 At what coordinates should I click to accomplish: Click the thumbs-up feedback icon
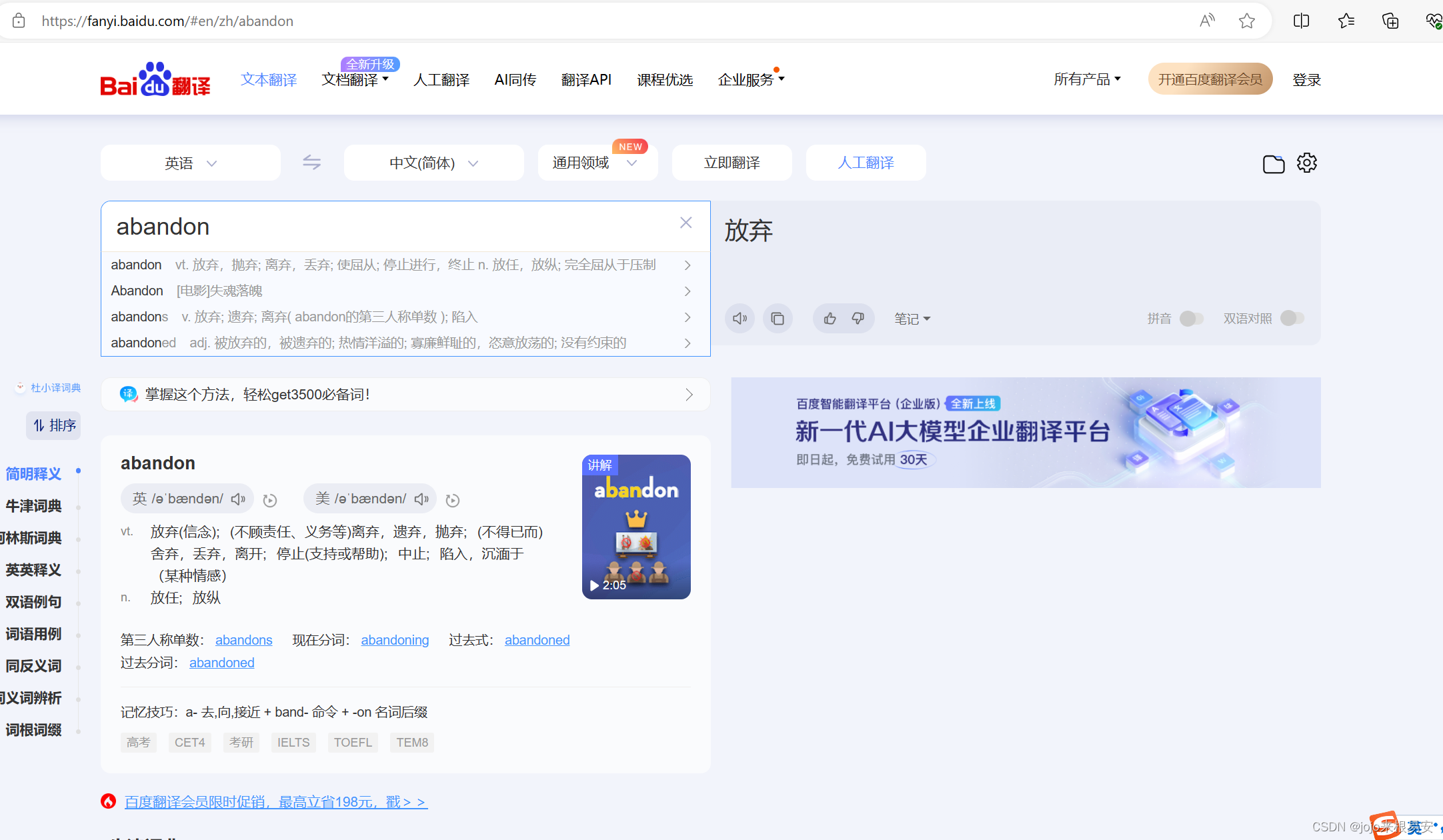tap(830, 319)
